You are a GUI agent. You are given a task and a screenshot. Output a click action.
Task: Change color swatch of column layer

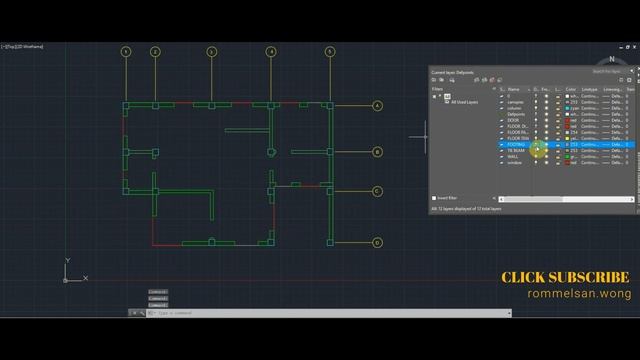coord(567,108)
